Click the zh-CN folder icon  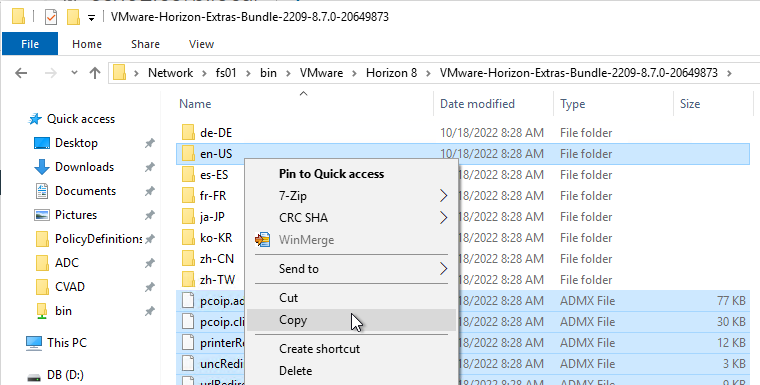point(188,258)
